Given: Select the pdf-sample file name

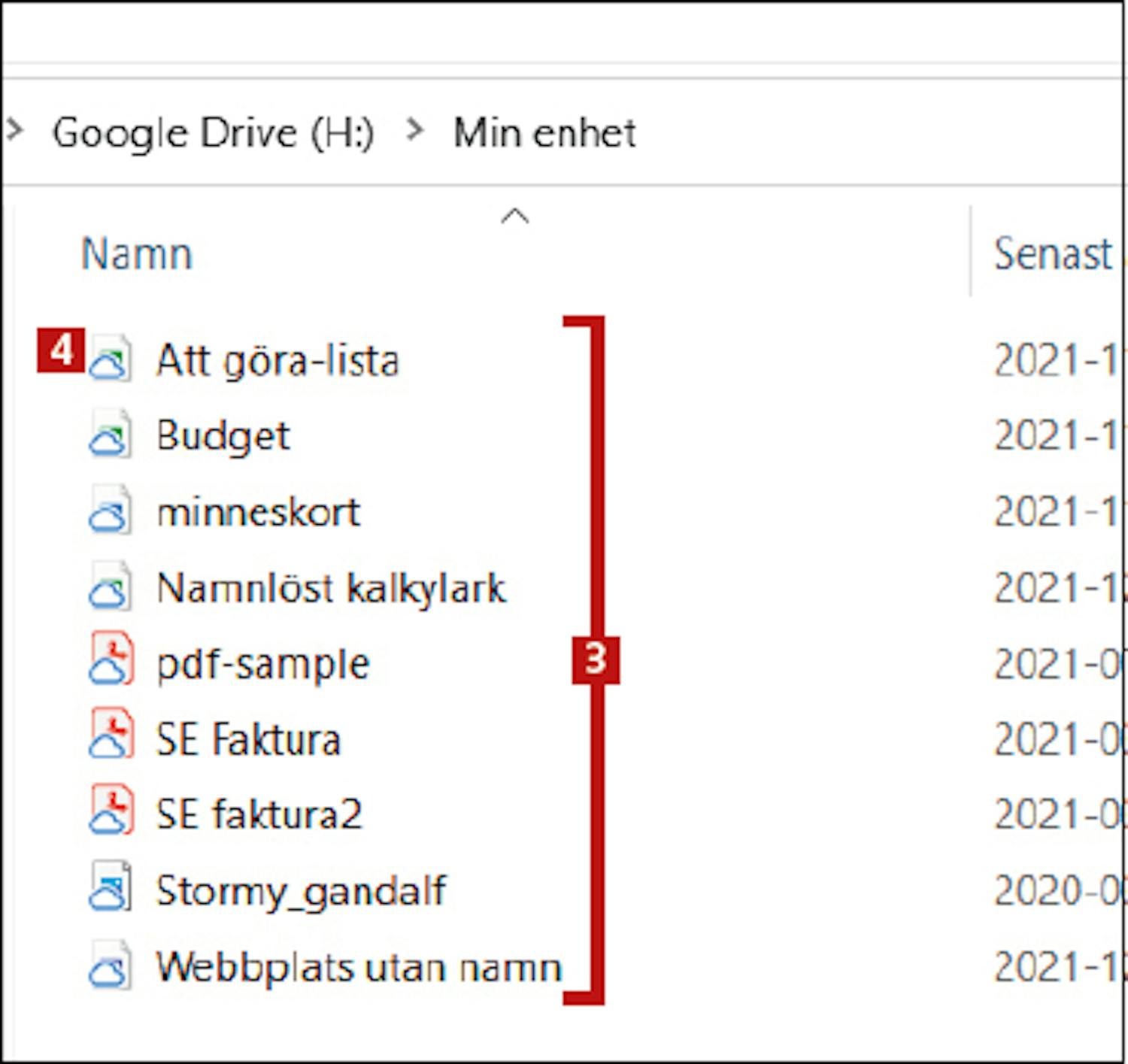Looking at the screenshot, I should click(x=262, y=663).
